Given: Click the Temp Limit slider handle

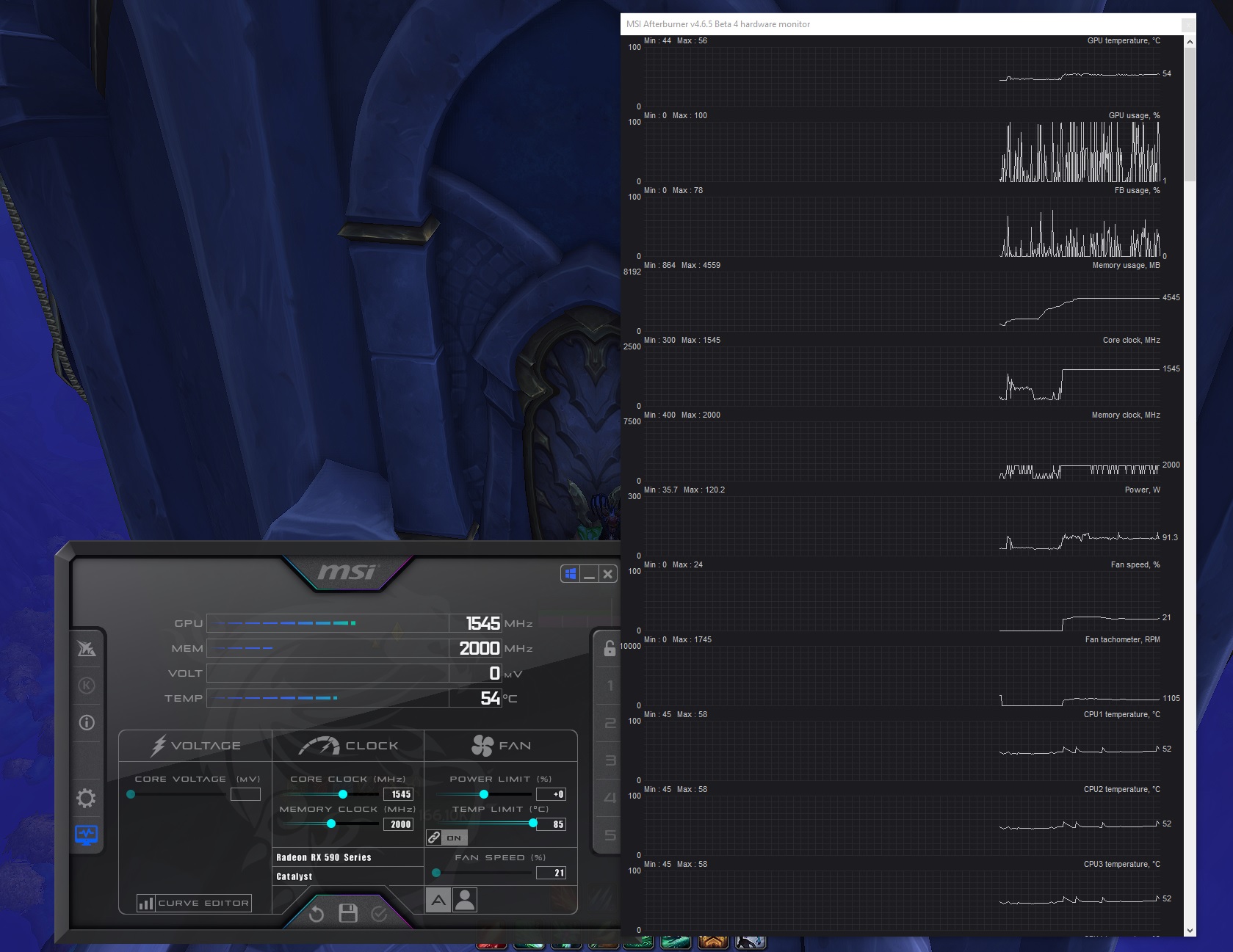Looking at the screenshot, I should (533, 824).
